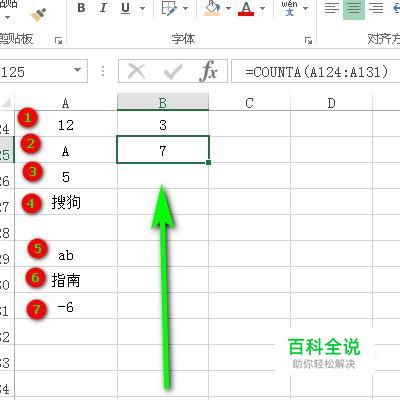Open underline style dropdown arrow

tap(142, 8)
